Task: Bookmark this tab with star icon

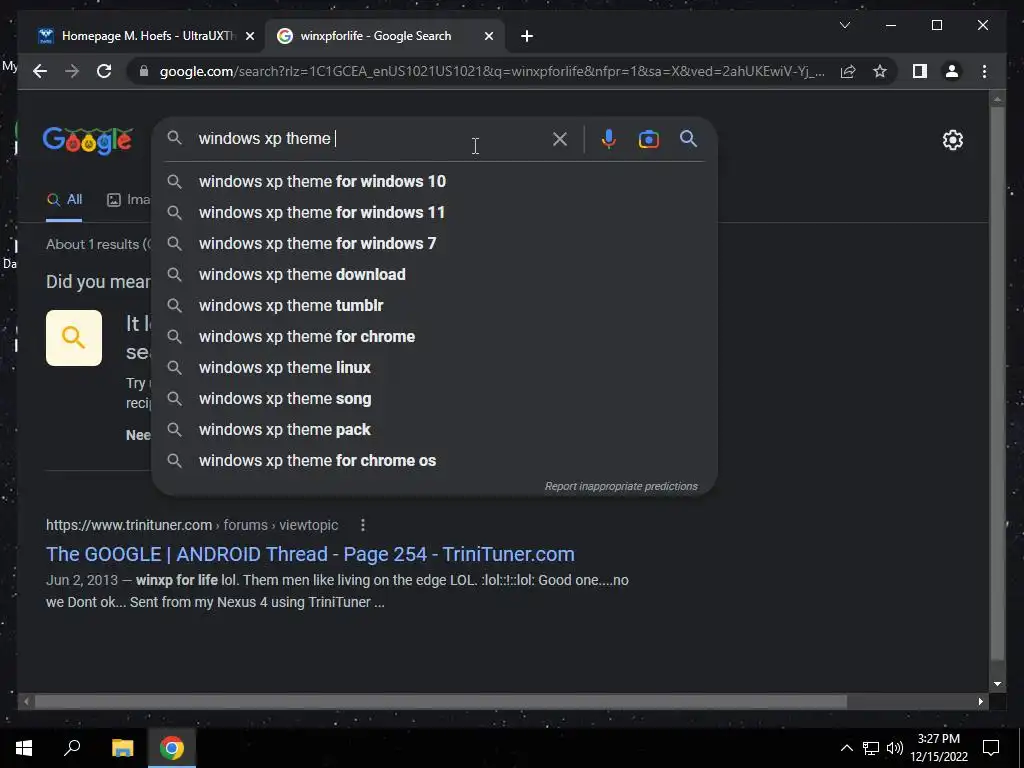Action: [880, 71]
